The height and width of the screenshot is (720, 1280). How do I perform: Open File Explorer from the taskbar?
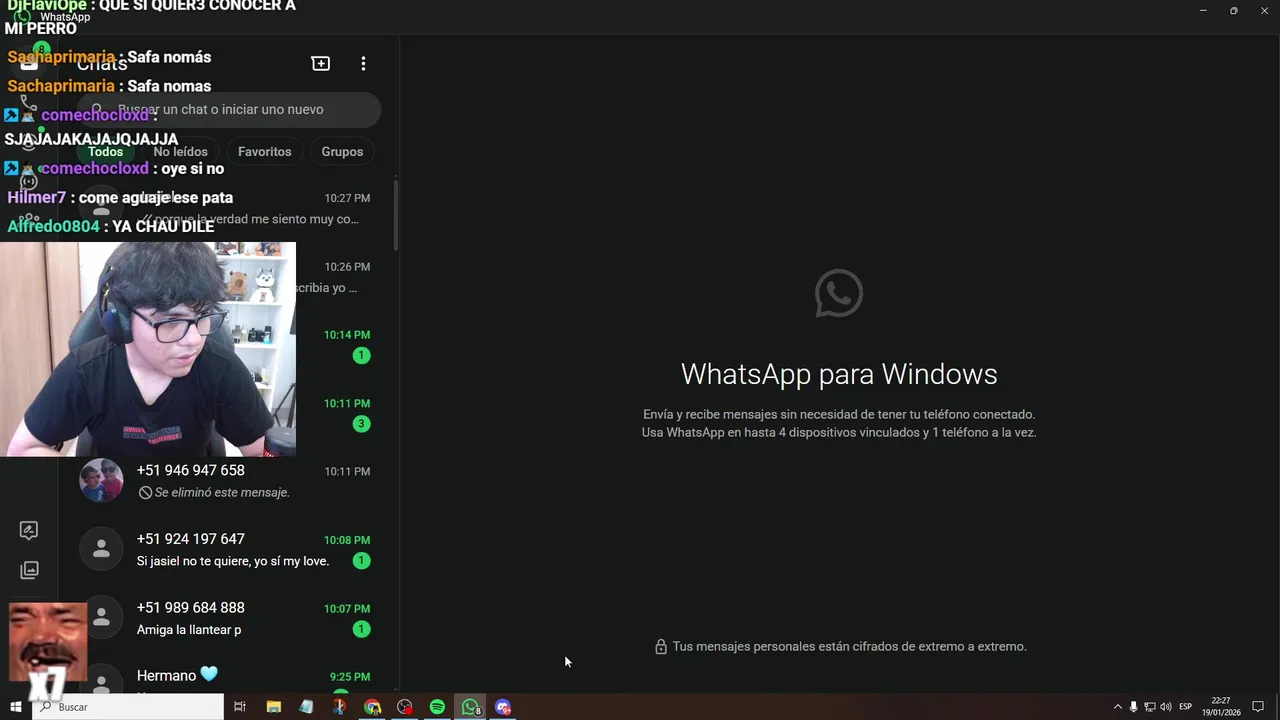click(x=273, y=707)
